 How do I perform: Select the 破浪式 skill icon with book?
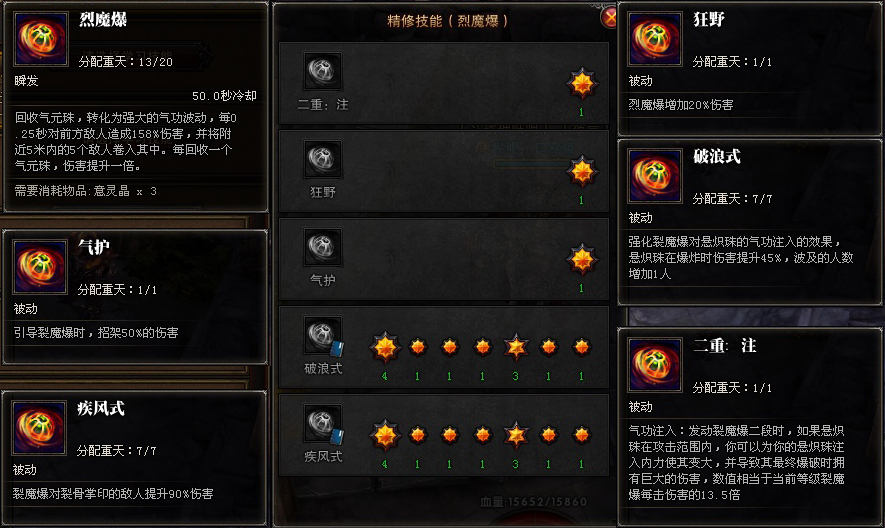(x=323, y=335)
